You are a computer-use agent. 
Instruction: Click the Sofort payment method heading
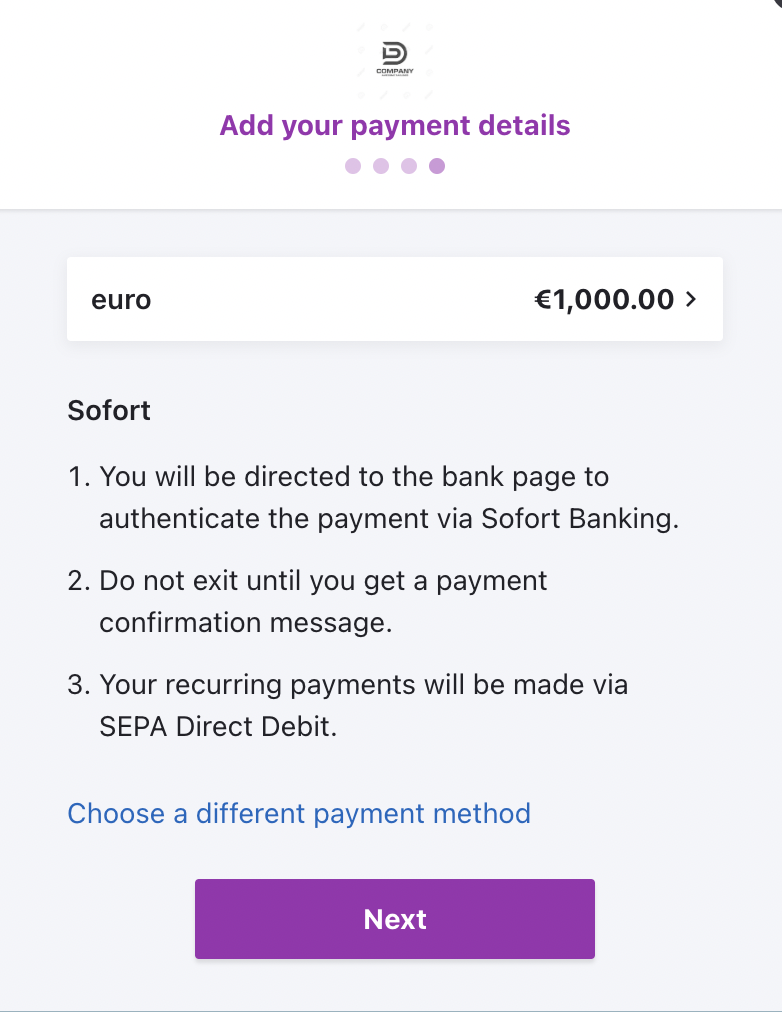[109, 410]
